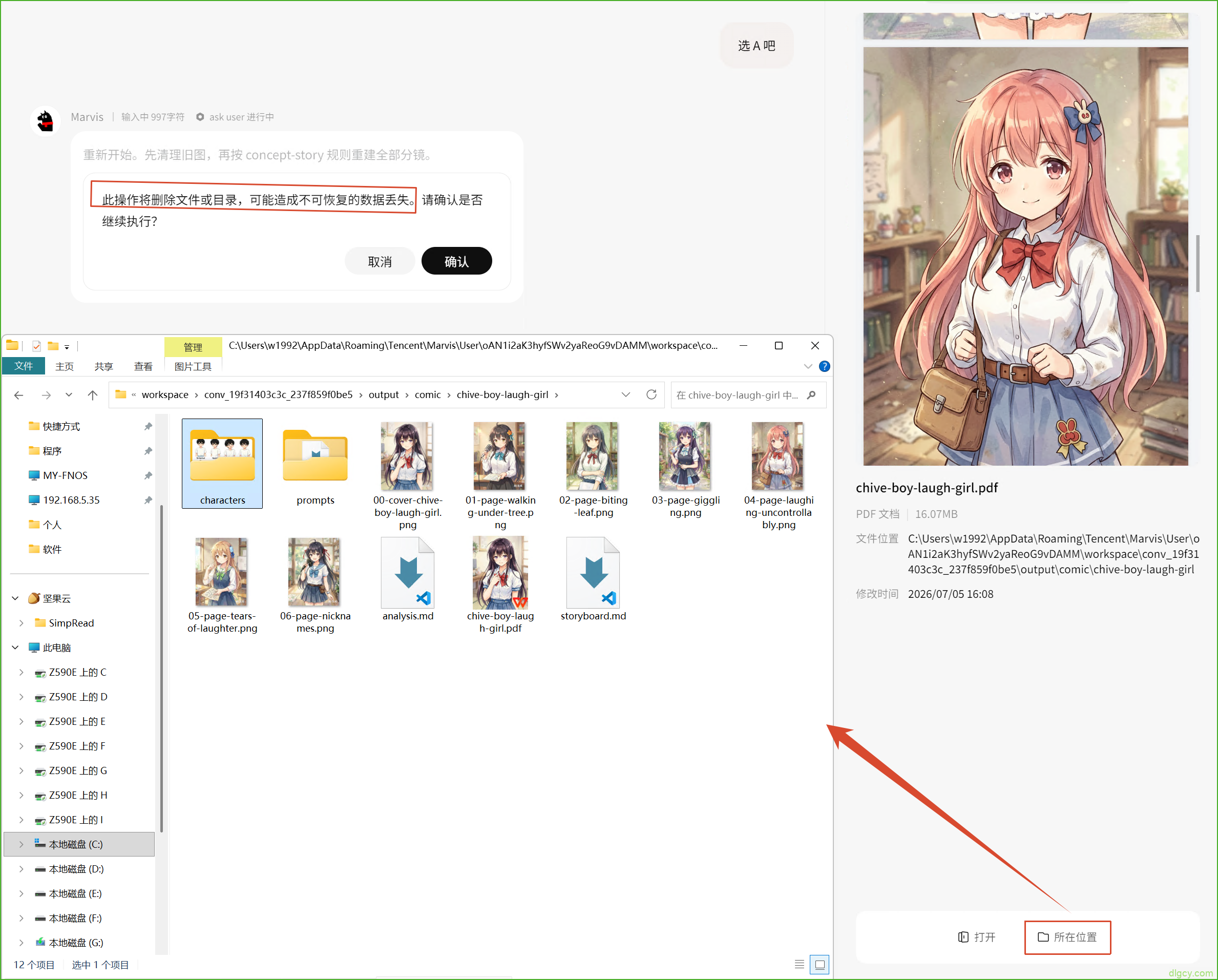Select 00-cover-chive-boy-laugh-girl.png thumbnail
Viewport: 1218px width, 980px height.
(x=407, y=475)
